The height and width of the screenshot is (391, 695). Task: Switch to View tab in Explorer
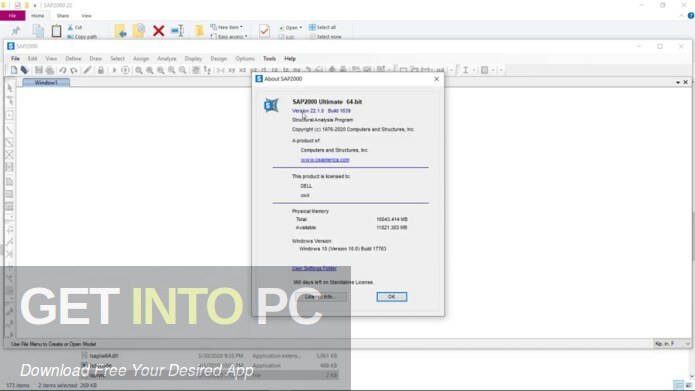86,16
